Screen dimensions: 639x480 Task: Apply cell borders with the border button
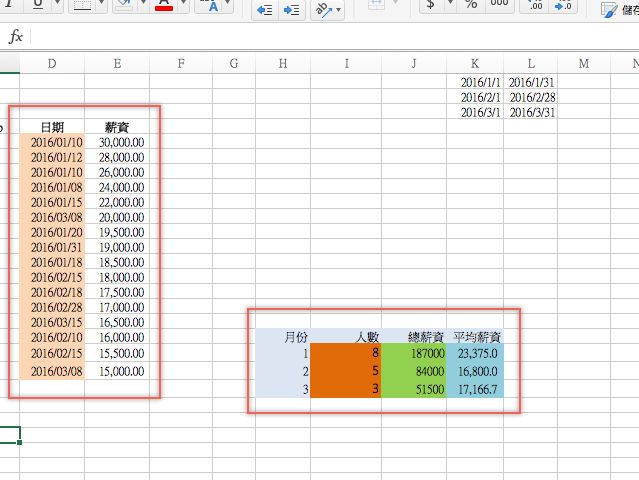pyautogui.click(x=82, y=5)
